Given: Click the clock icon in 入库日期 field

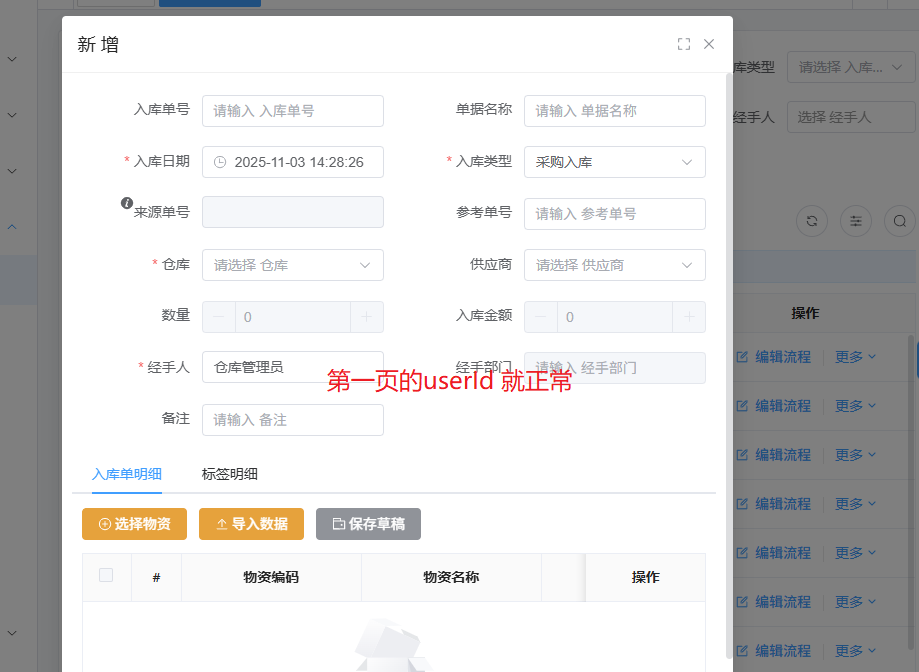Looking at the screenshot, I should click(x=220, y=162).
